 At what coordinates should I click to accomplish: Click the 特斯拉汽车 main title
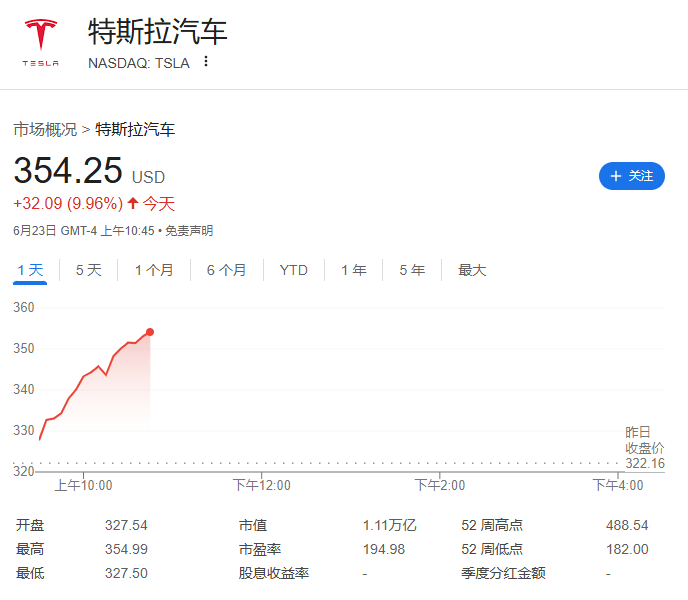(158, 32)
